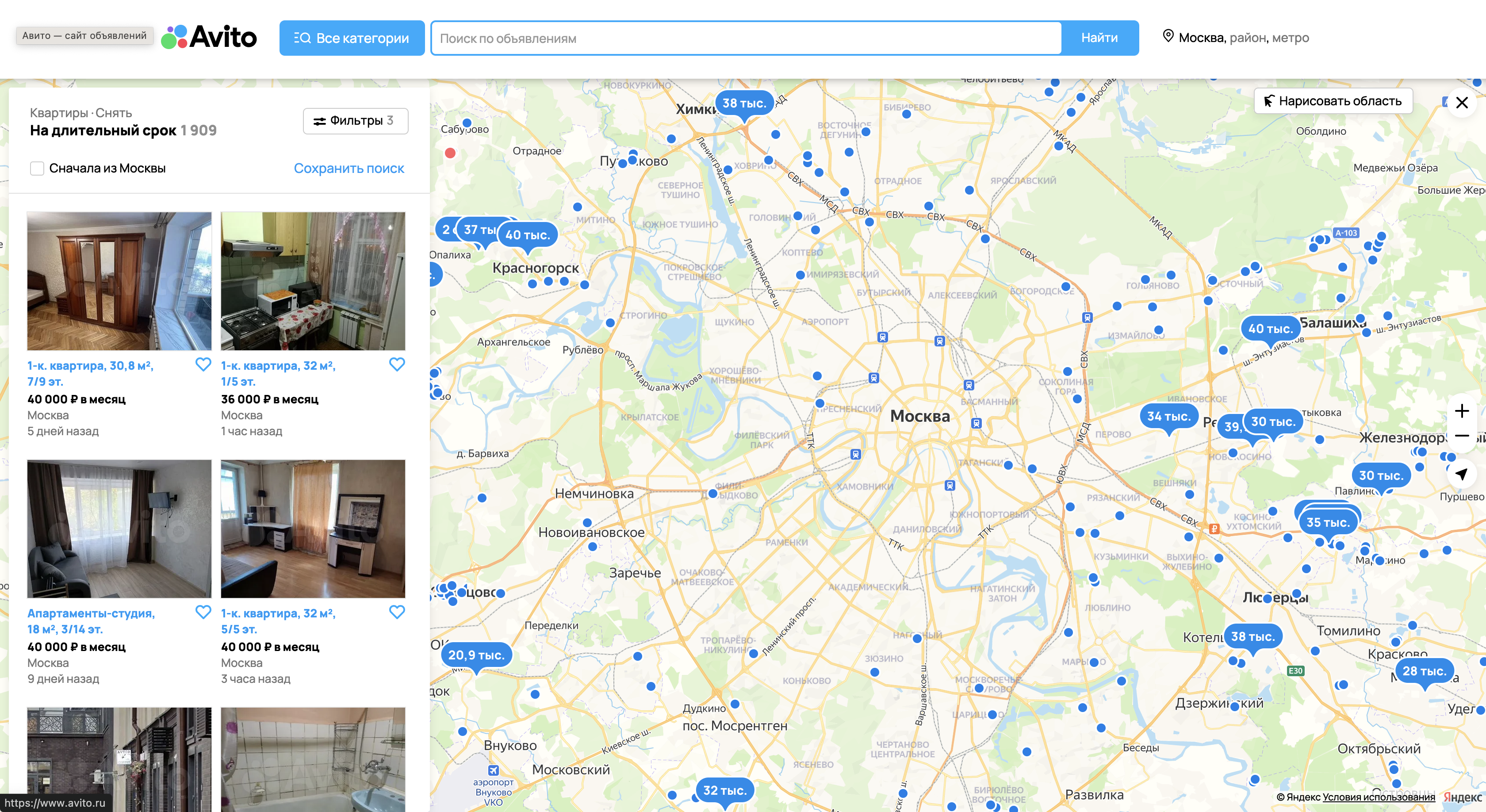This screenshot has height=812, width=1486.
Task: Add the 36 000 ₽ listing to favorites
Action: (x=397, y=364)
